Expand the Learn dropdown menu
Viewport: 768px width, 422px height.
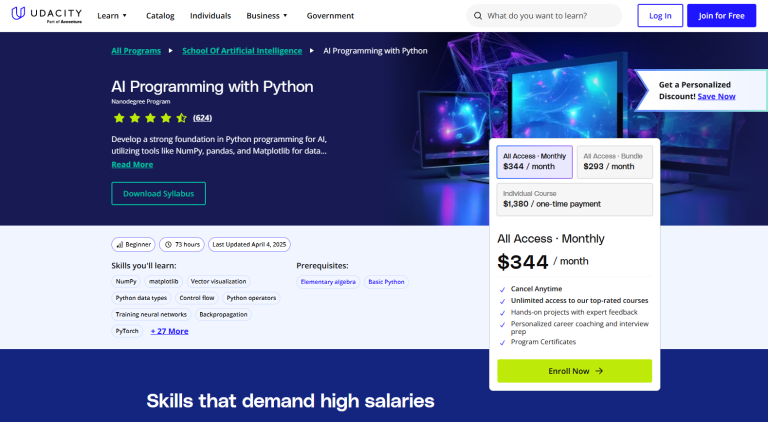click(x=112, y=16)
